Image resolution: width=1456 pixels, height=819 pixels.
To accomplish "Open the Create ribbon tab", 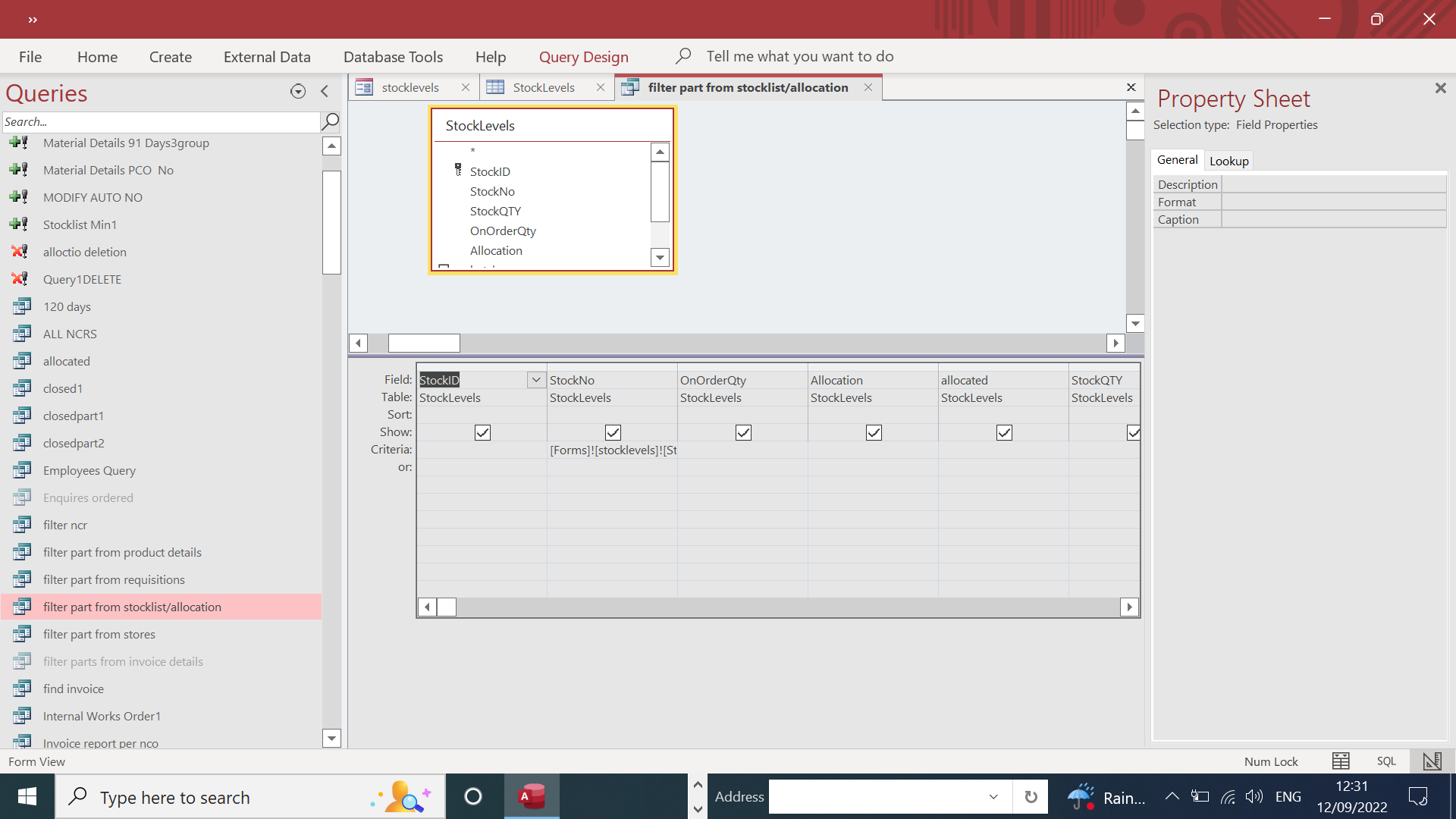I will pos(171,57).
